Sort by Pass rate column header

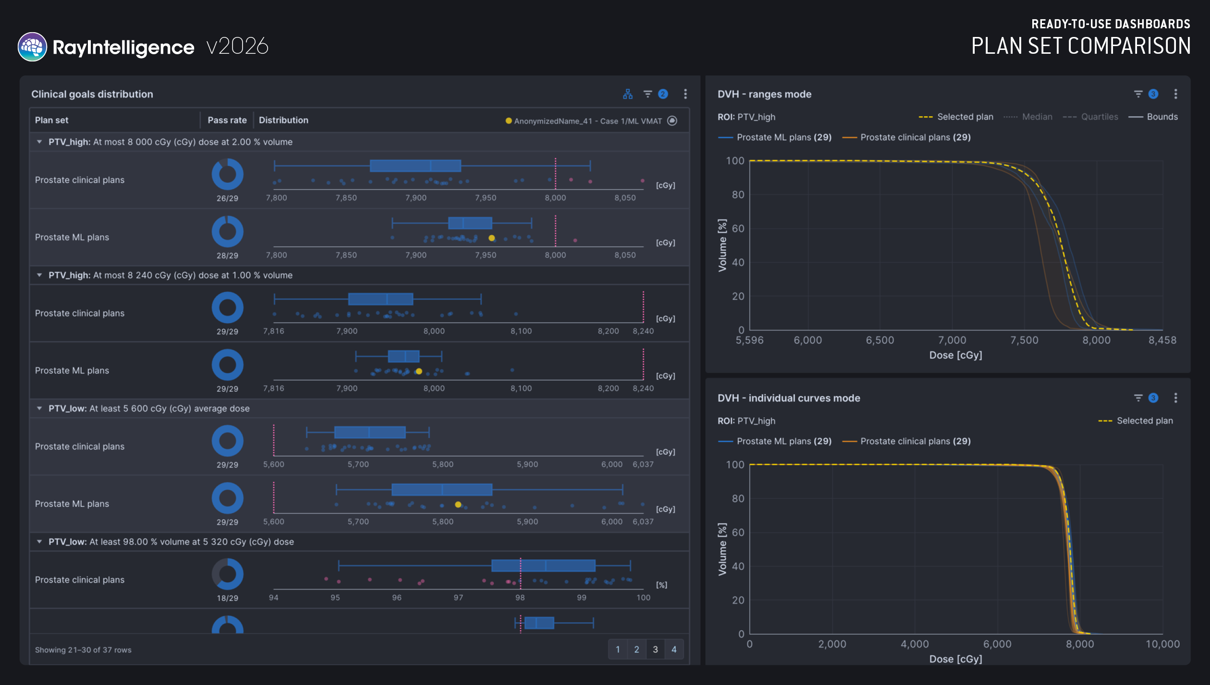[x=227, y=120]
